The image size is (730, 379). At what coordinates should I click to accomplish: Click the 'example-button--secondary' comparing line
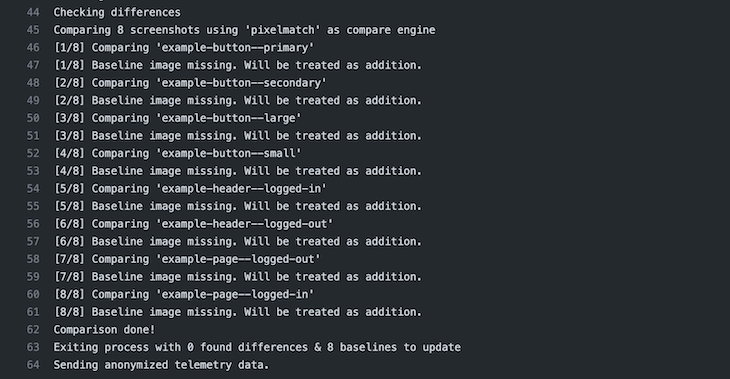click(190, 83)
